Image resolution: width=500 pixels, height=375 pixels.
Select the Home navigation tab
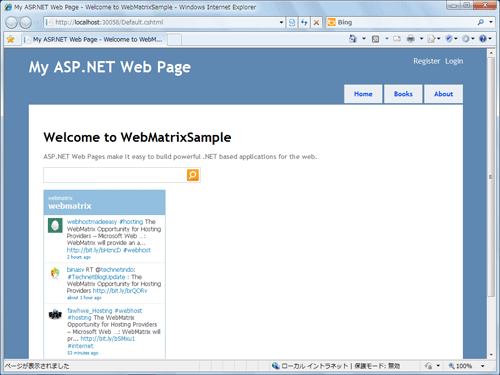pos(363,94)
